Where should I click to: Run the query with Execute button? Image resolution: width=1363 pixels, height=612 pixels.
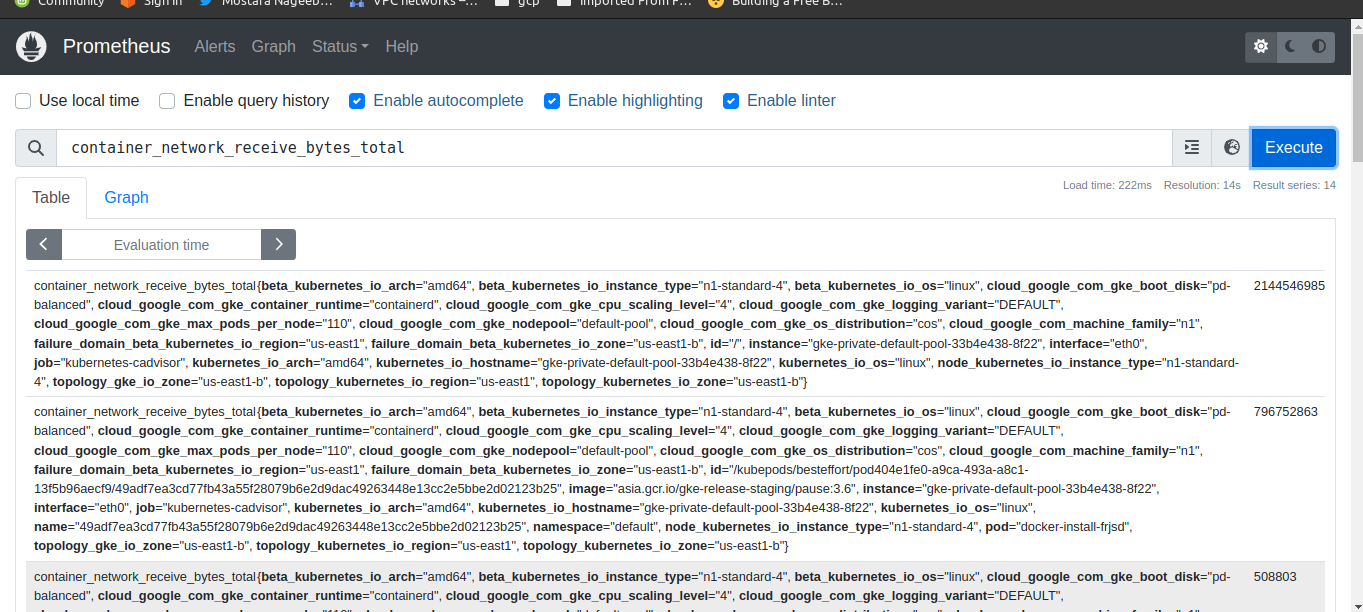tap(1293, 148)
